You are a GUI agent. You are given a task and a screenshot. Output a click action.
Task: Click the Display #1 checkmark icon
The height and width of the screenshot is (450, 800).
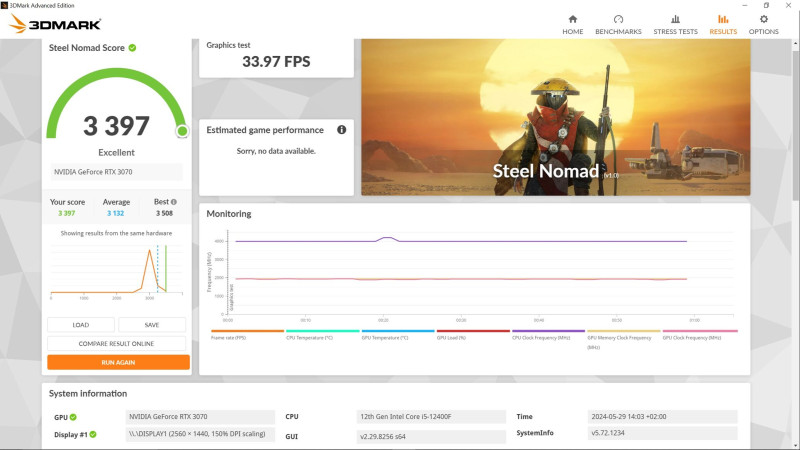(93, 435)
